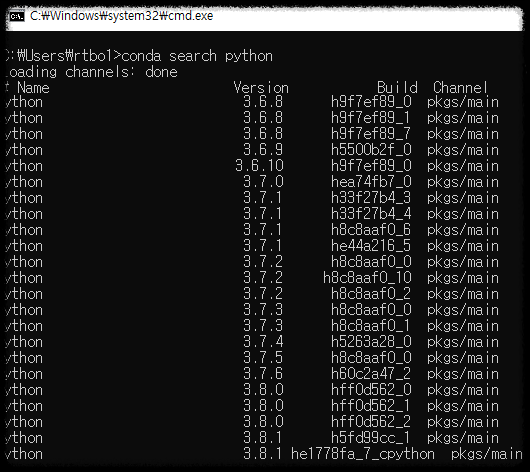Viewport: 530px width, 472px height.
Task: Click the C:\Windows\system32\cmd.exe window title text
Action: pos(121,16)
